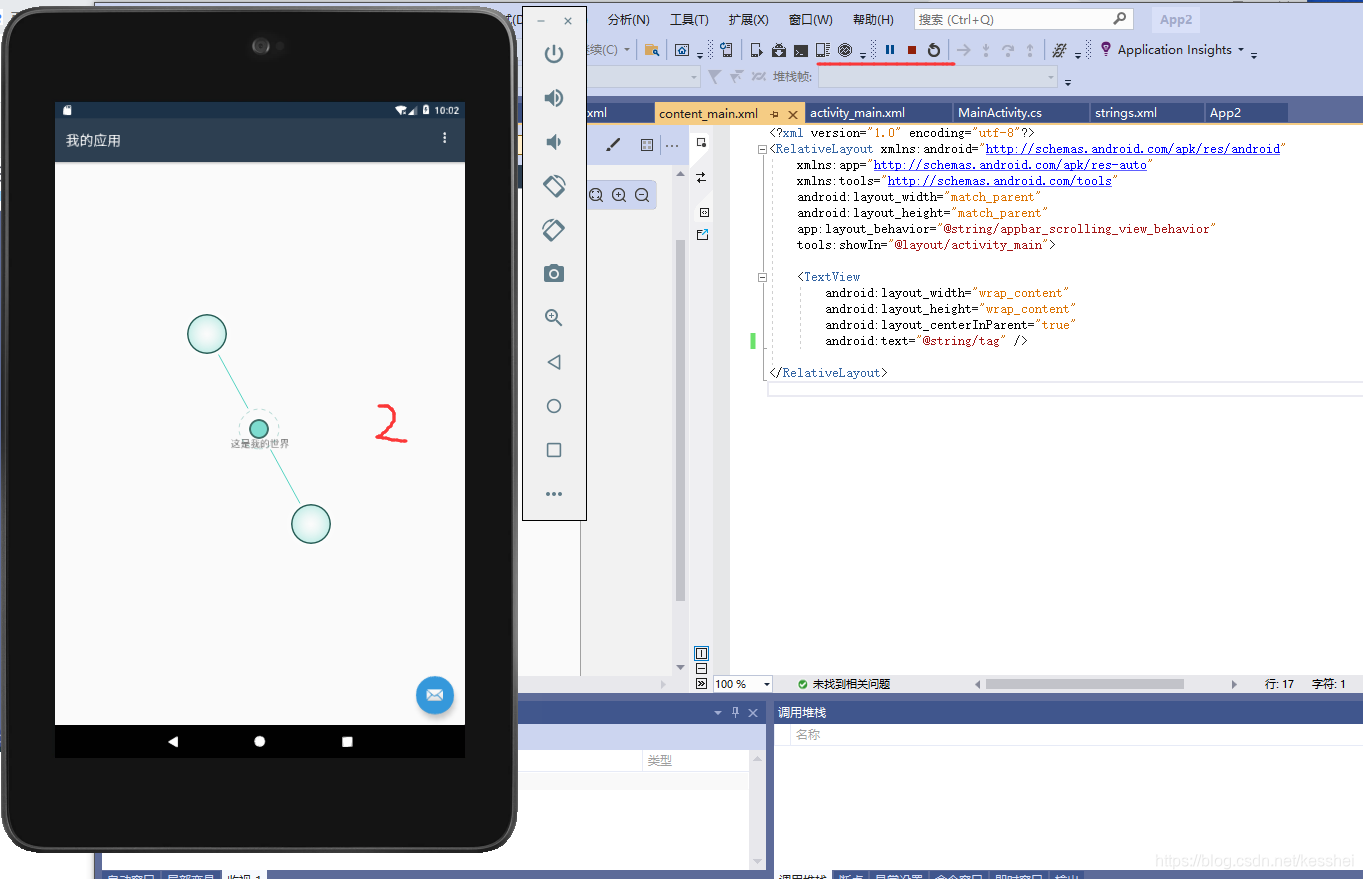Tap the blue email floating action button
Screen dimensions: 1363x879
434,695
